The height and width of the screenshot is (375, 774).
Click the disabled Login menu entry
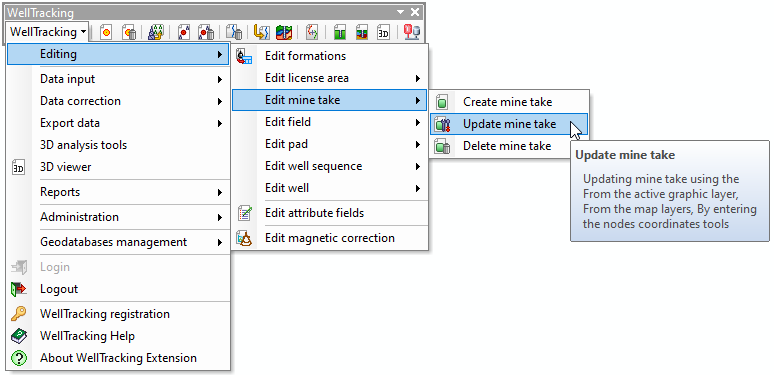click(118, 267)
